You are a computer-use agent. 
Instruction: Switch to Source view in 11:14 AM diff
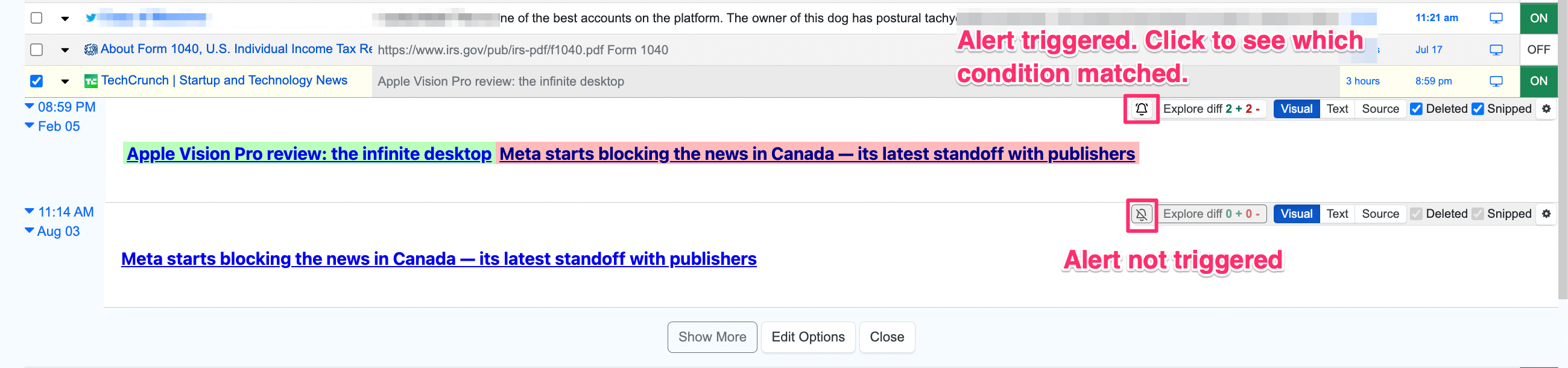[1380, 214]
